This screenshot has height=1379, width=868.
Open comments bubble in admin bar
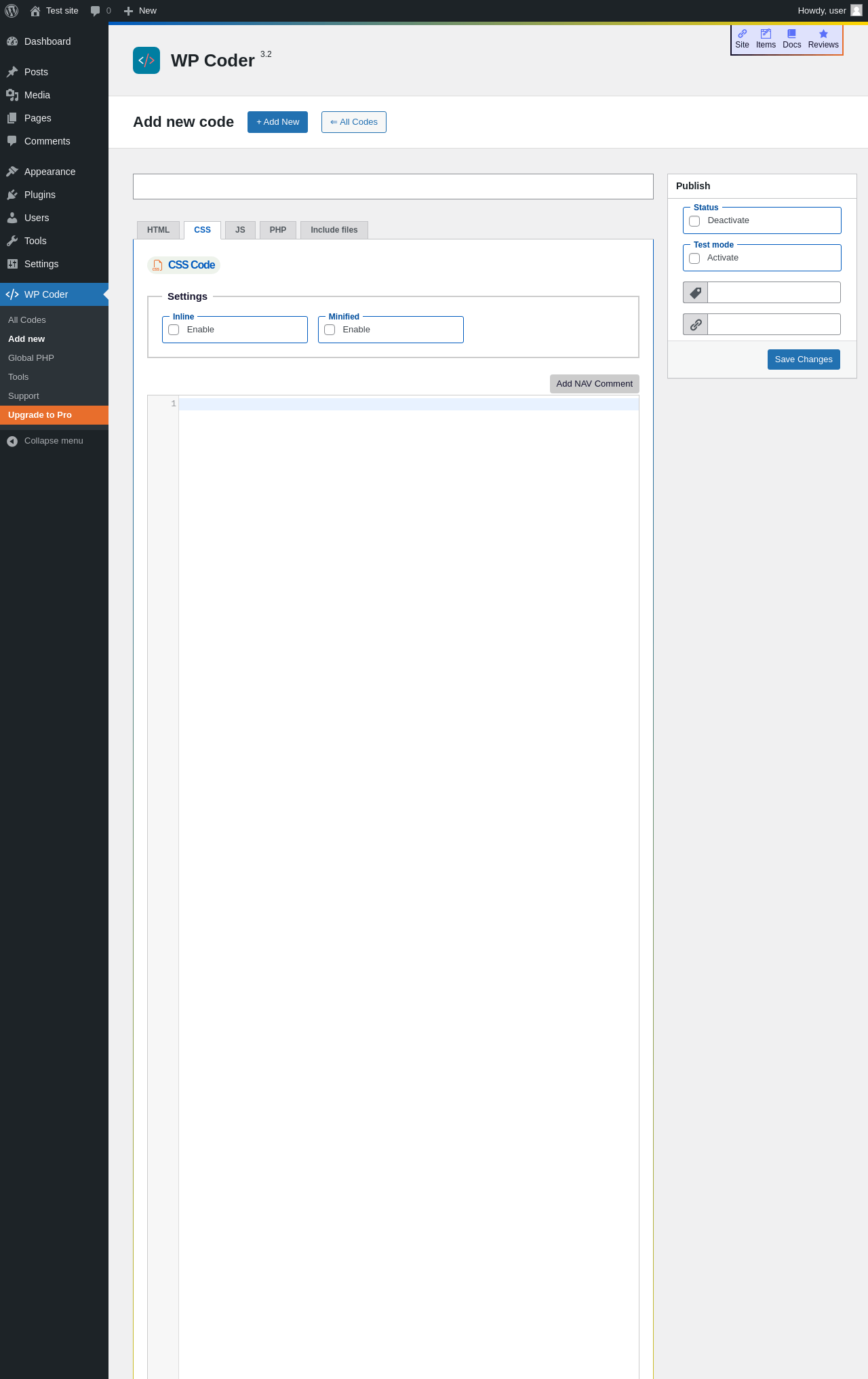tap(100, 11)
